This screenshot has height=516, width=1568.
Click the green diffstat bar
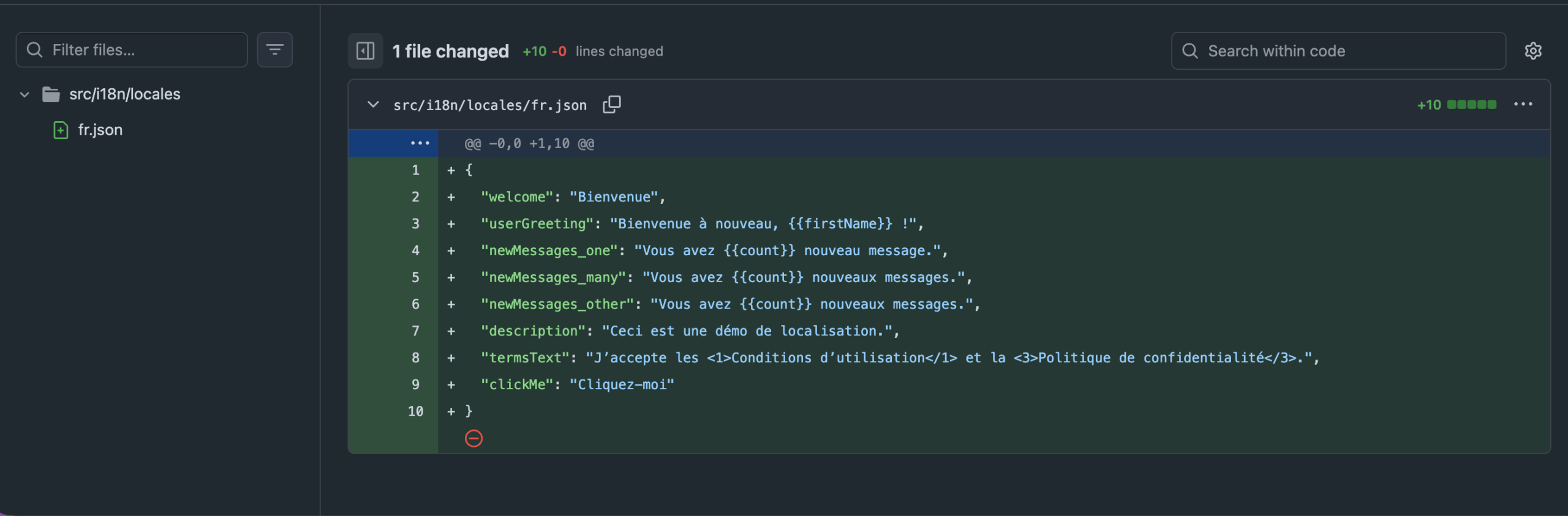point(1471,105)
